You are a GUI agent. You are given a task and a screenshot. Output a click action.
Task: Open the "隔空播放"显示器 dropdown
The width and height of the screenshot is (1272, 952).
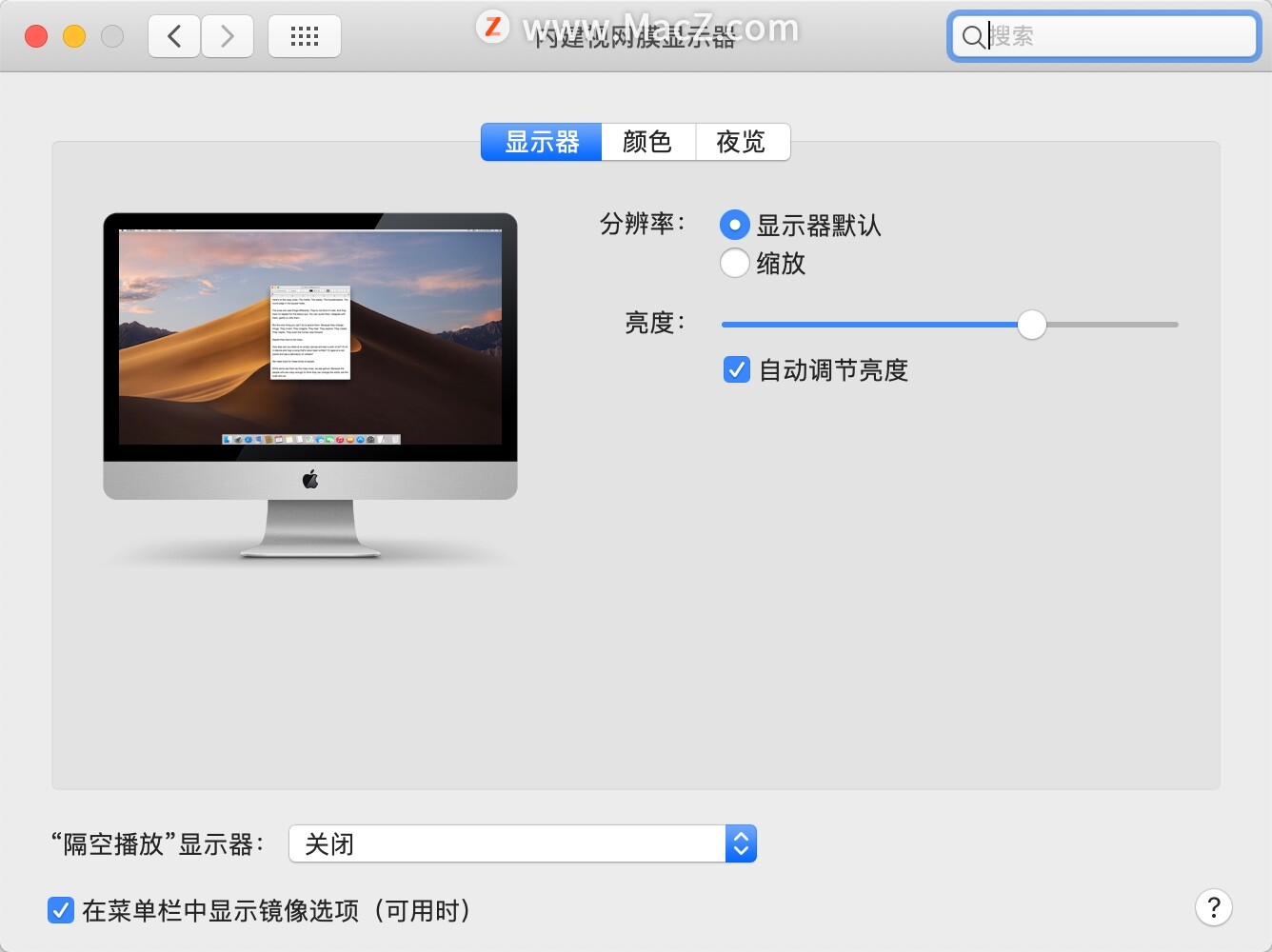point(523,843)
